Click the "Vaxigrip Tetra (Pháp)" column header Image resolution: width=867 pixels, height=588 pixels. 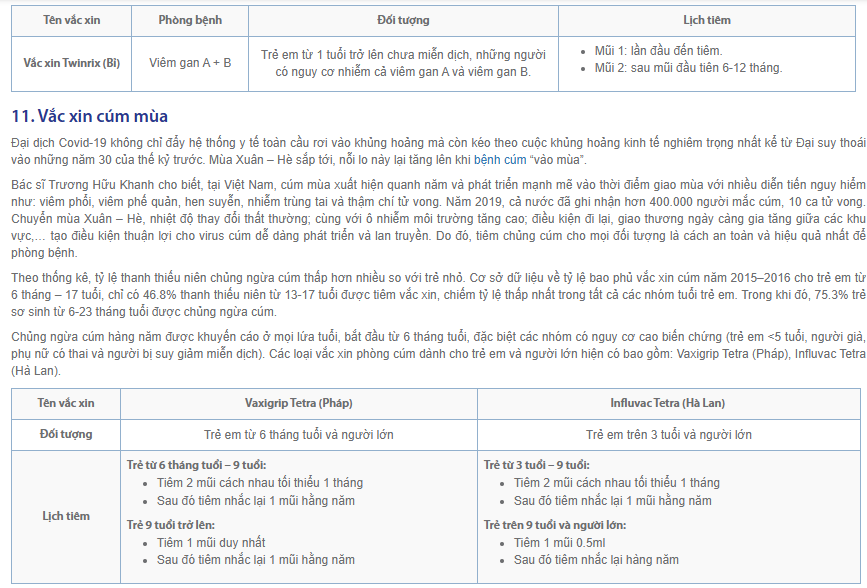(x=297, y=403)
